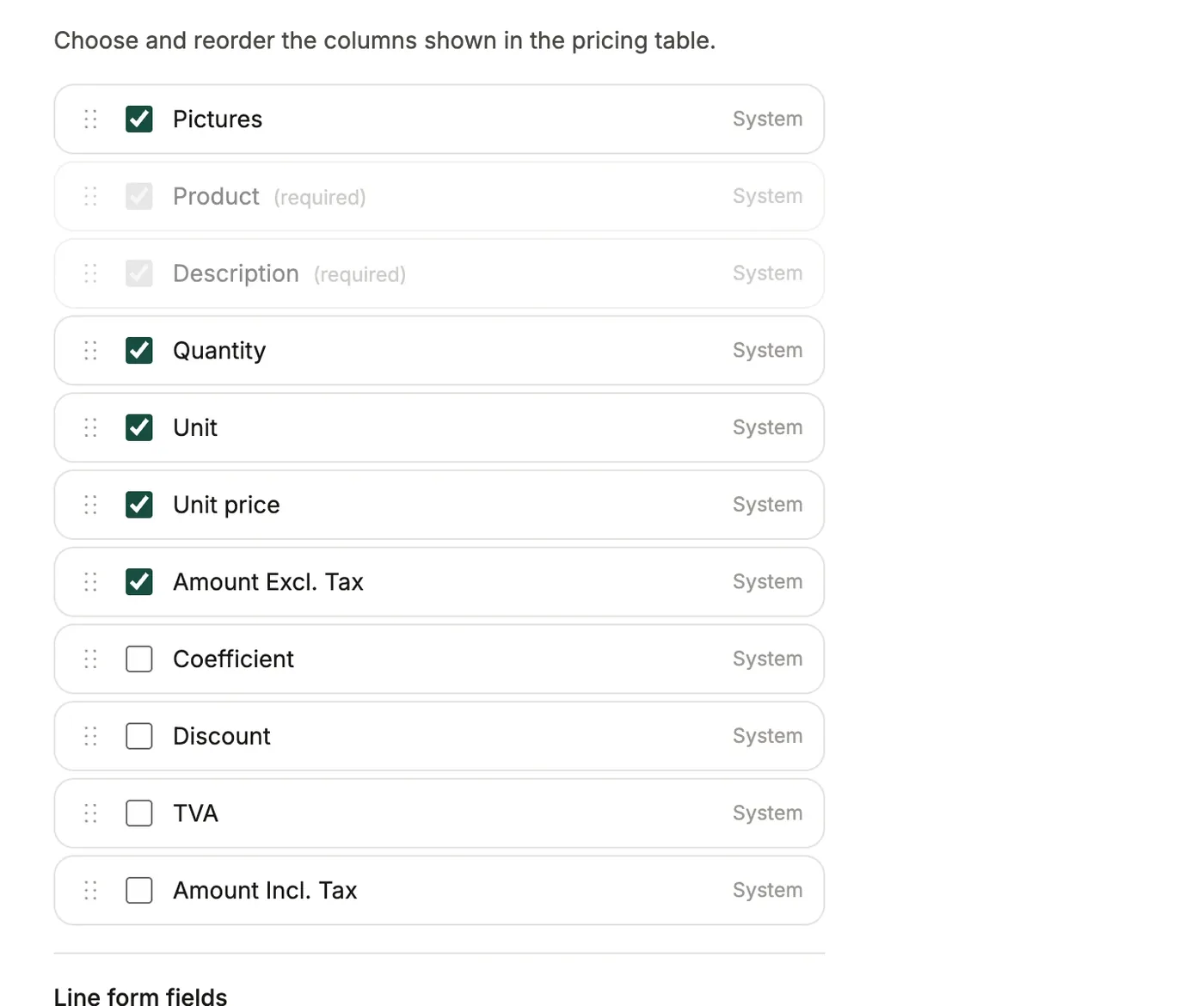Click the Coefficient label text
Image resolution: width=1204 pixels, height=1006 pixels.
tap(233, 659)
